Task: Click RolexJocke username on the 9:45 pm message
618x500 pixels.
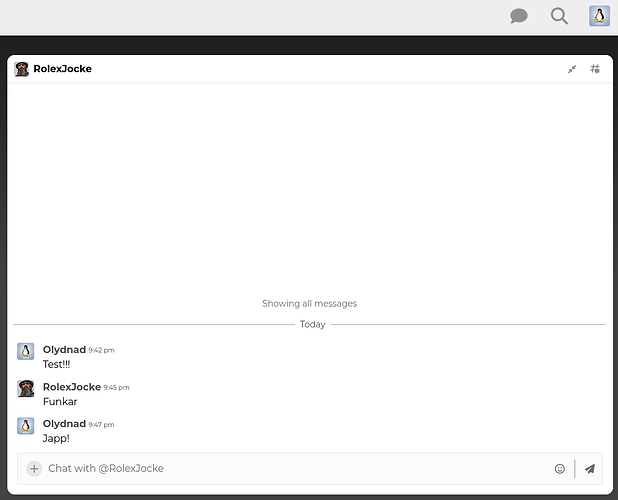Action: 72,387
